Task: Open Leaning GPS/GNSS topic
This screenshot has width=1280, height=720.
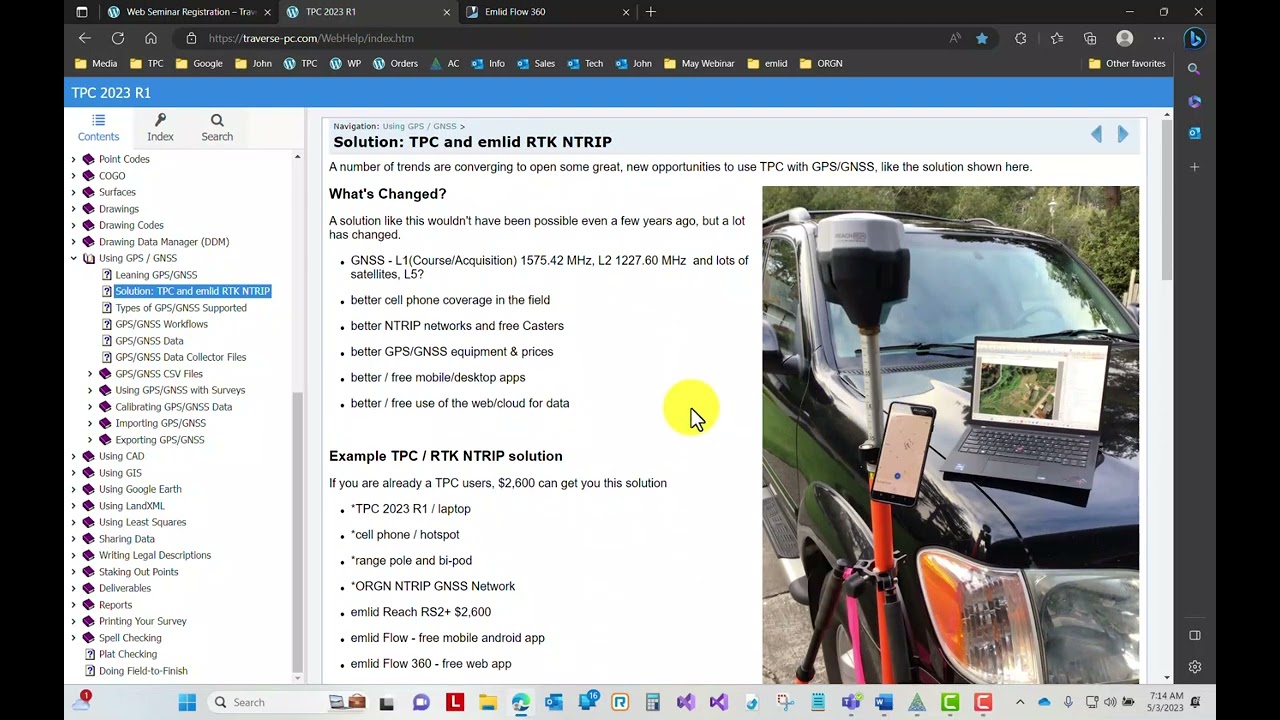Action: 156,275
